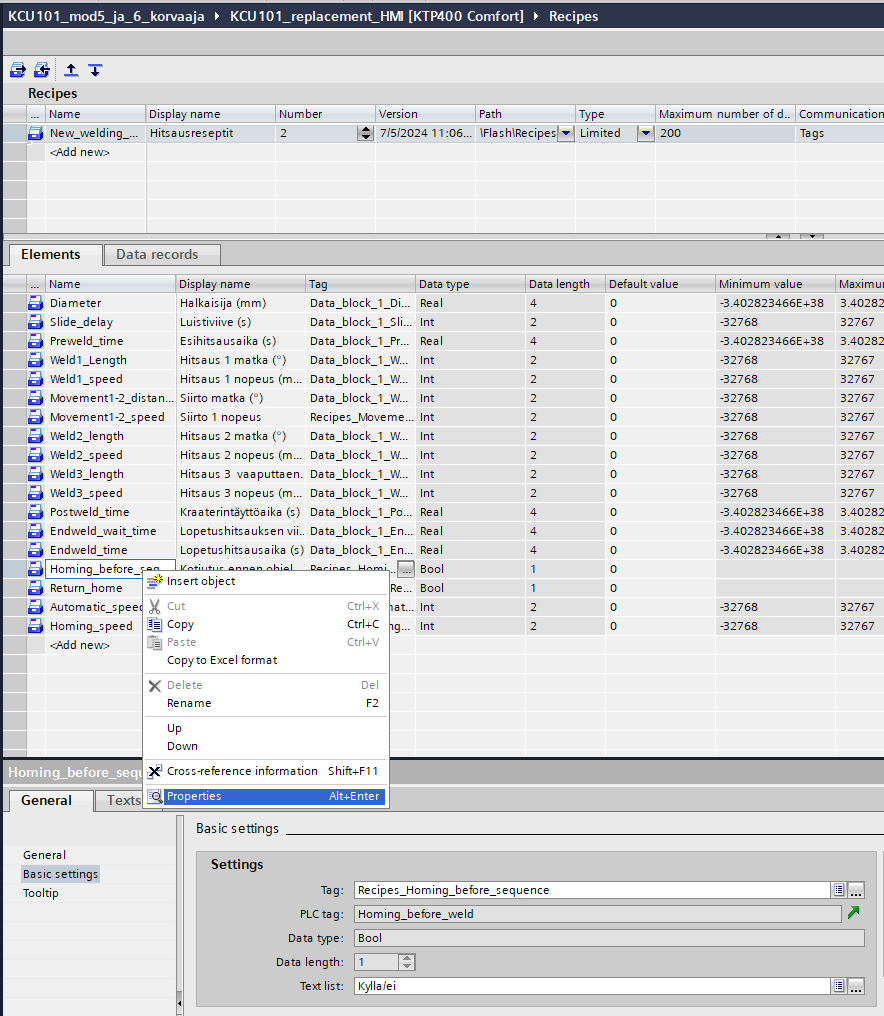Adjust the Data length stepper
The width and height of the screenshot is (884, 1016).
click(x=406, y=962)
